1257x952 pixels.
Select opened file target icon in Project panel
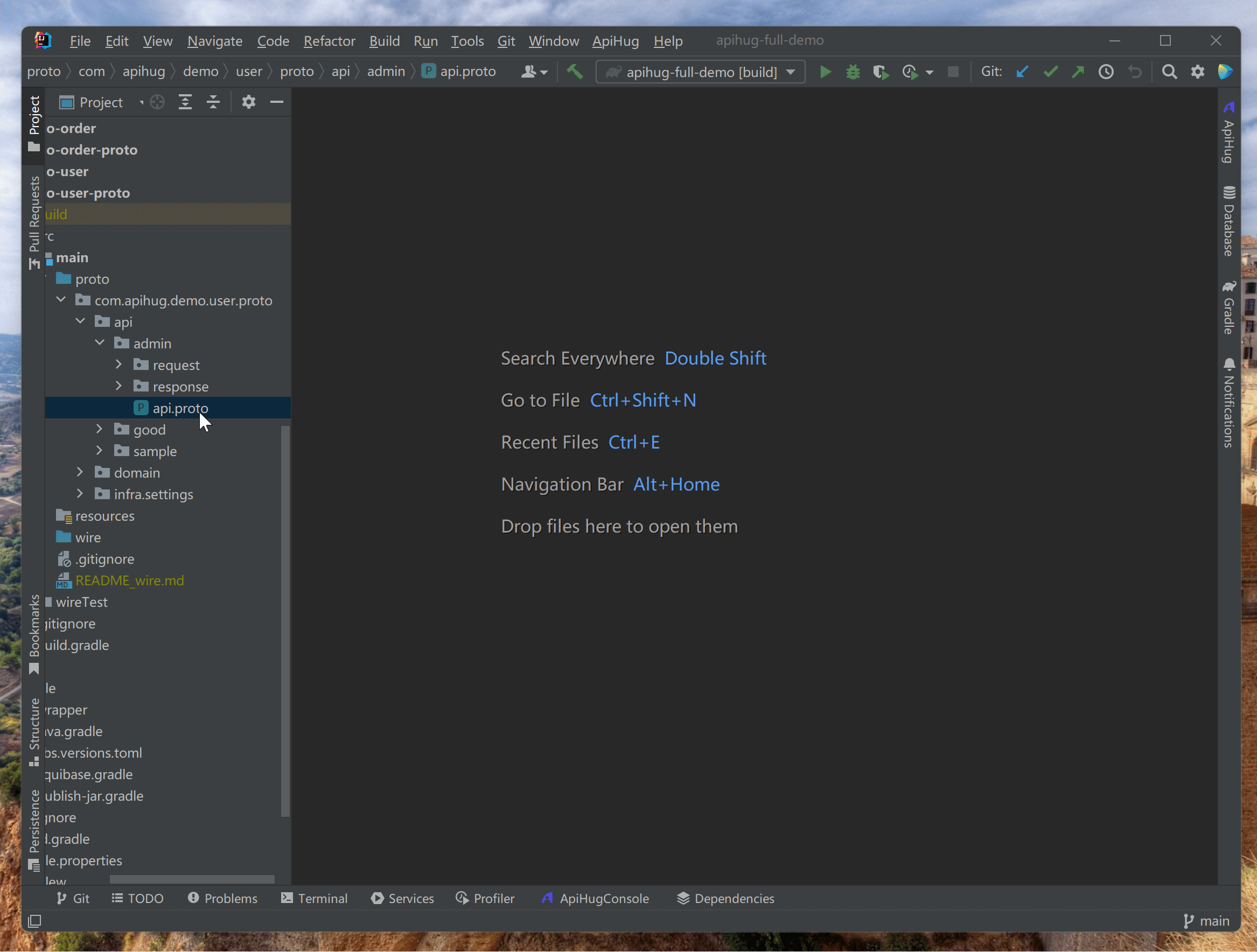[157, 102]
